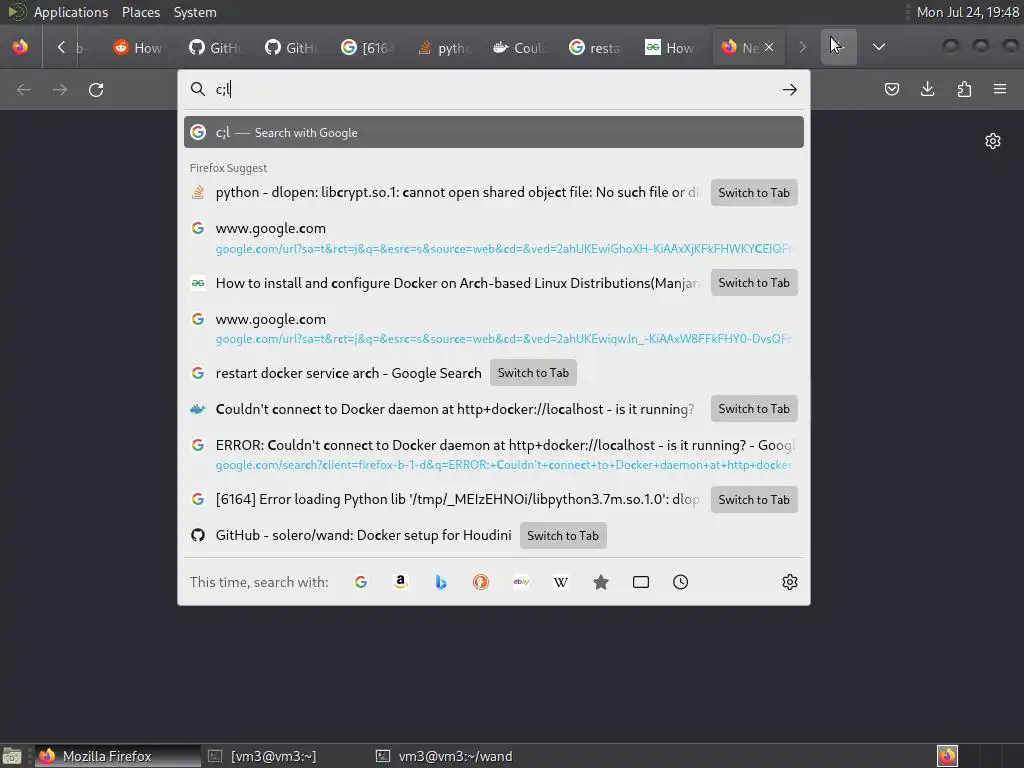
Task: Open 'ERROR: Couldn't connect to Docker daemon' Google result
Action: 494,455
